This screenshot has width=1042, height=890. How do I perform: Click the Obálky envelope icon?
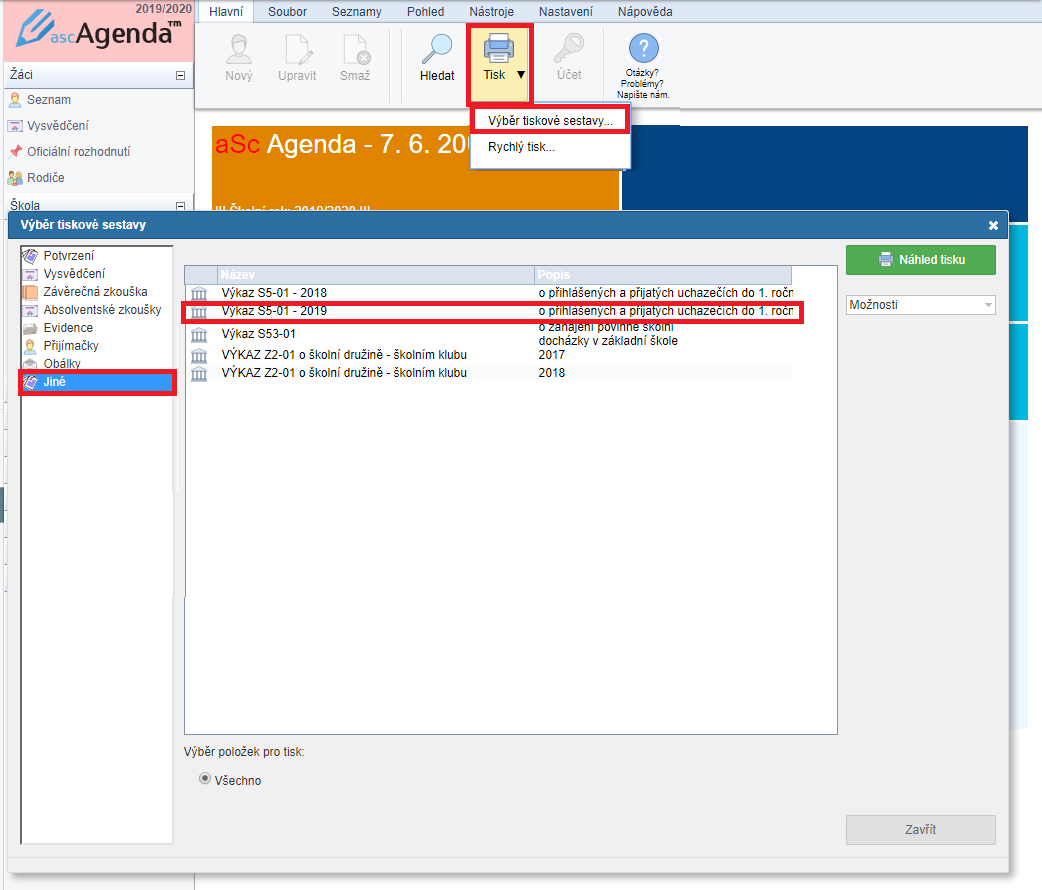30,364
